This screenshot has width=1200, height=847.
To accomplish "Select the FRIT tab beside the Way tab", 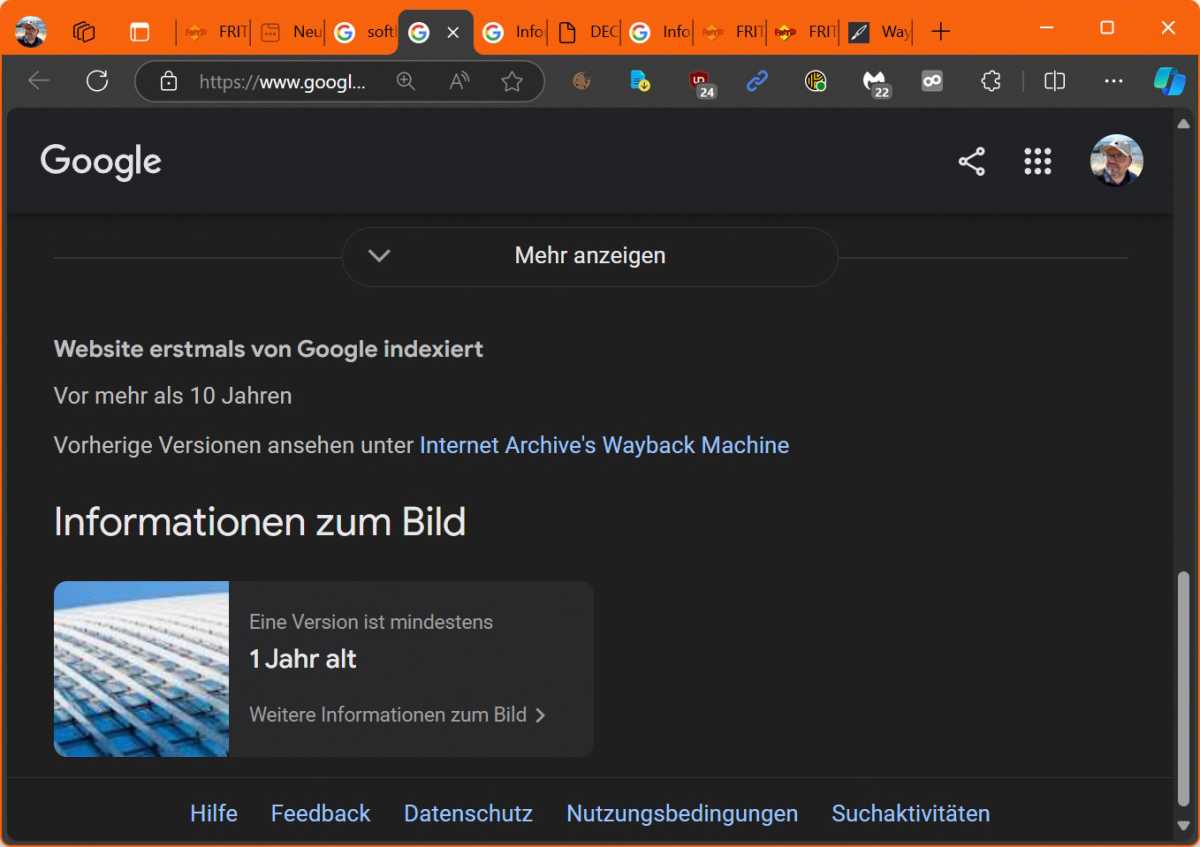I will (x=805, y=32).
